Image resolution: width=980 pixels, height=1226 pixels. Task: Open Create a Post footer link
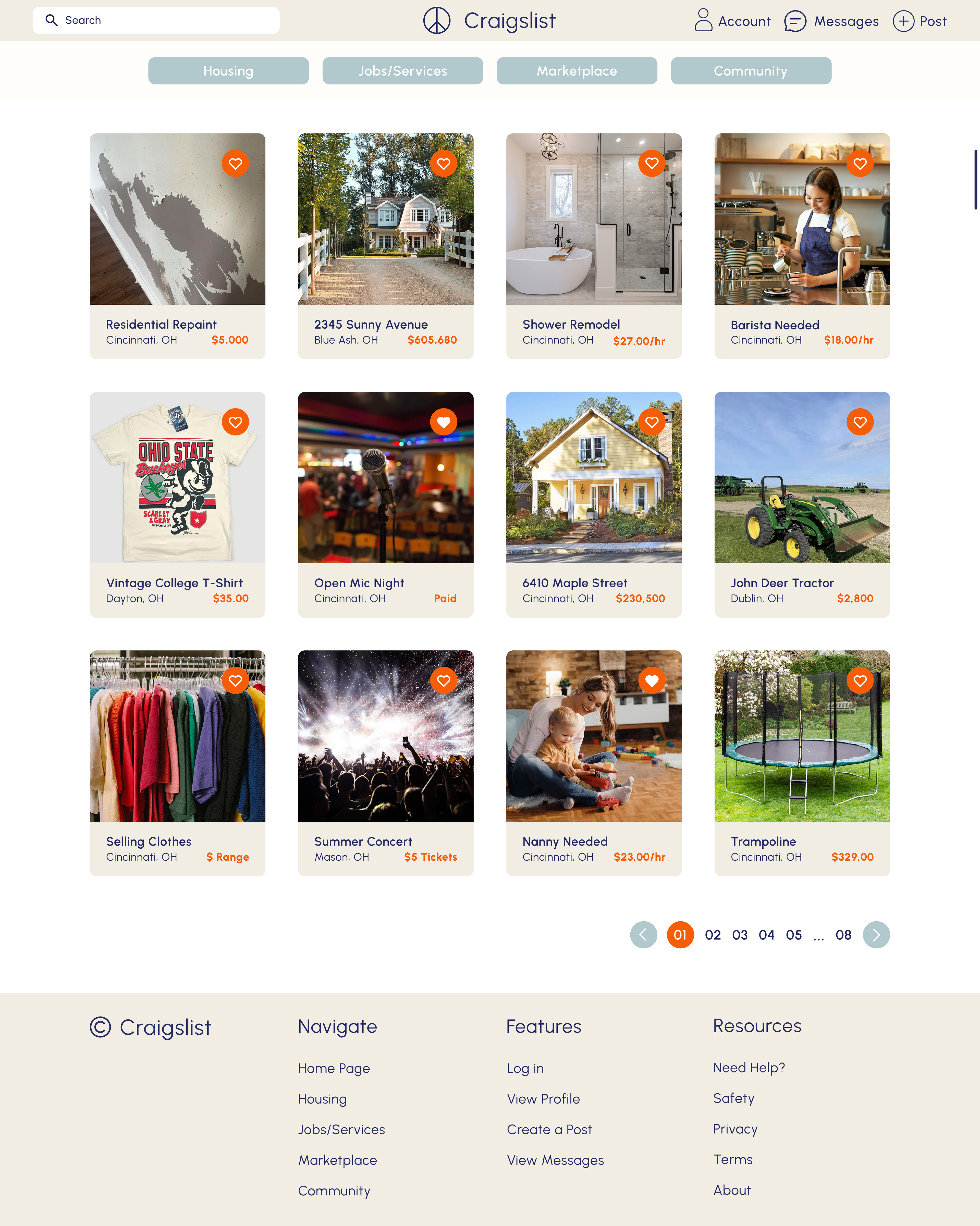coord(549,1130)
